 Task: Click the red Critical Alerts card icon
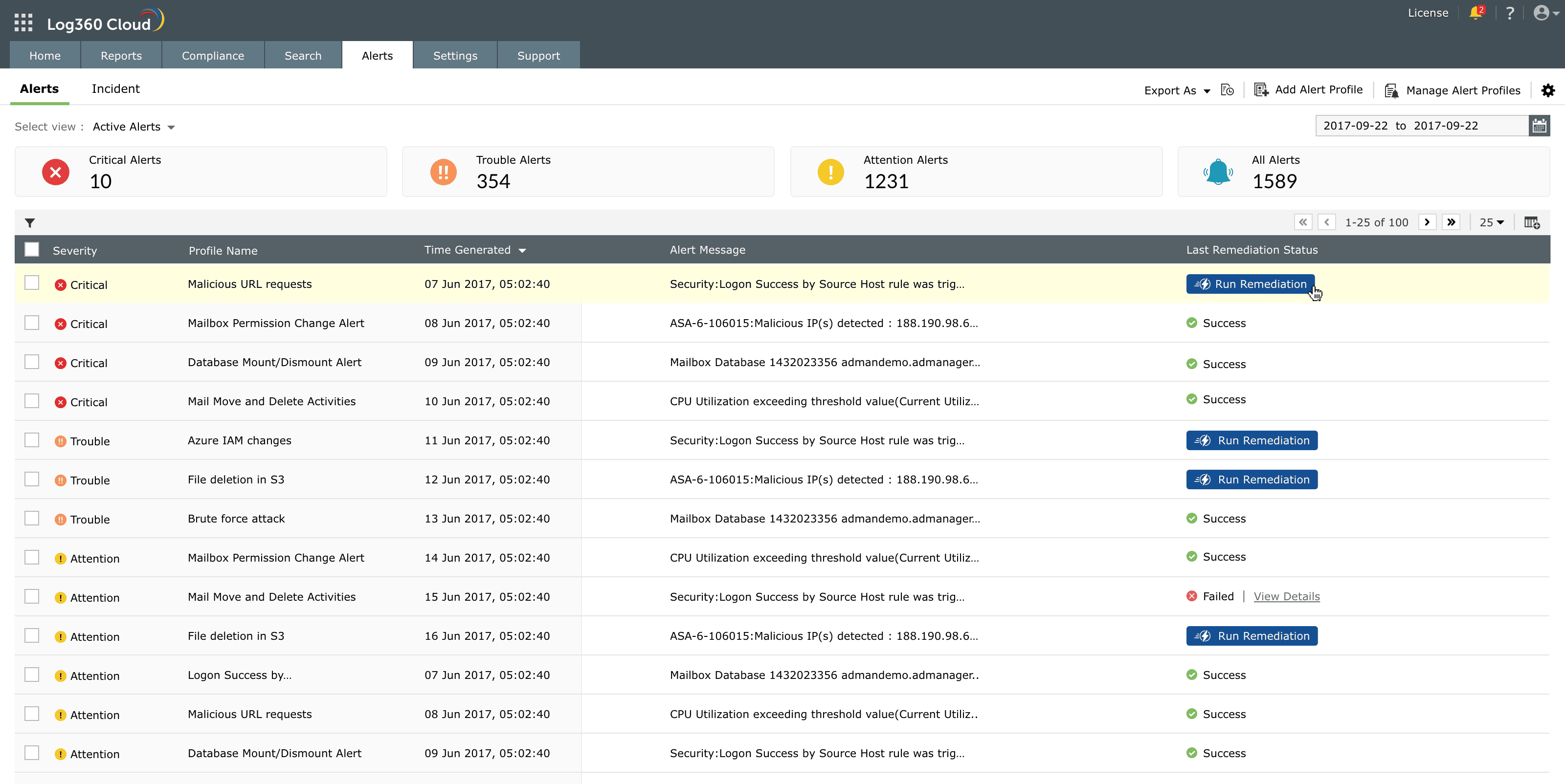click(55, 172)
